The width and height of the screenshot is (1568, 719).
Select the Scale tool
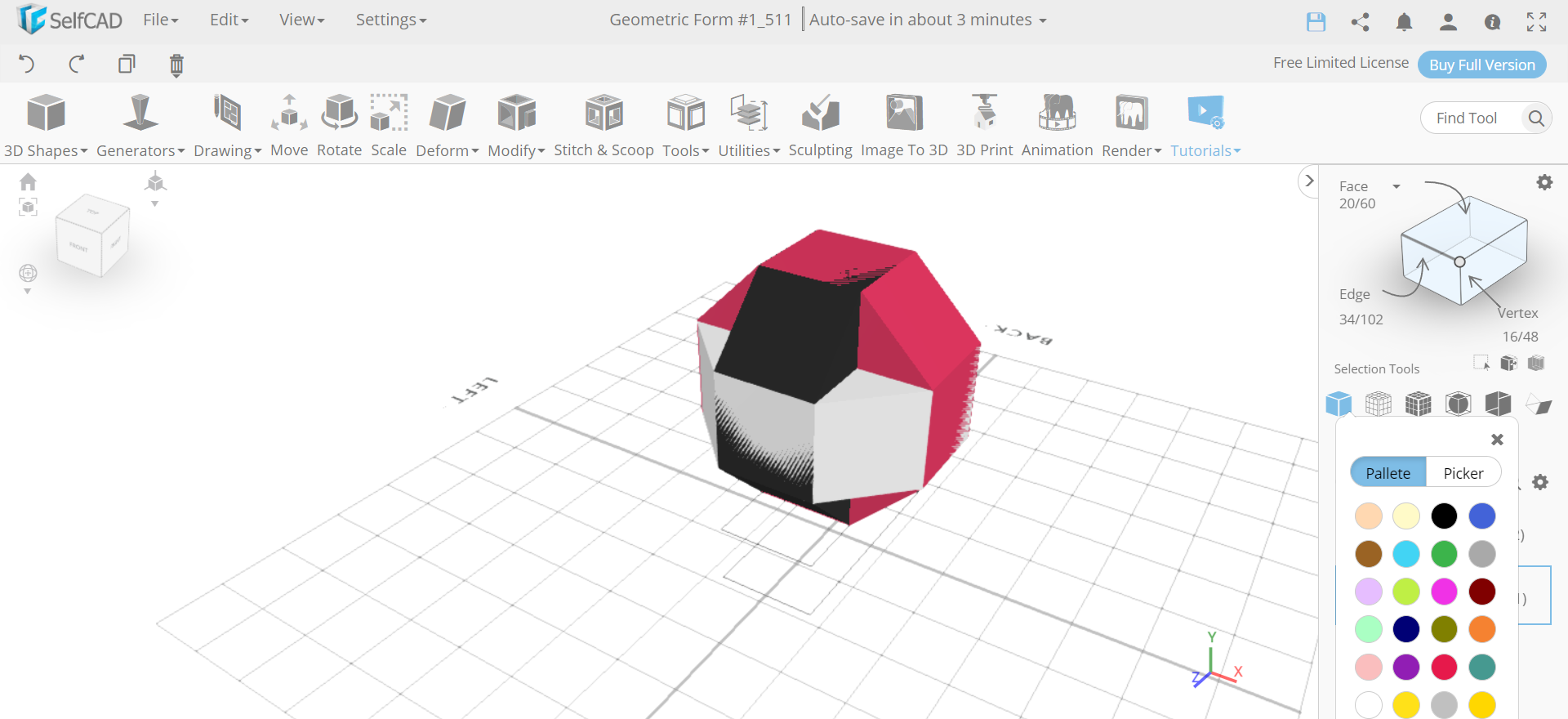(389, 126)
